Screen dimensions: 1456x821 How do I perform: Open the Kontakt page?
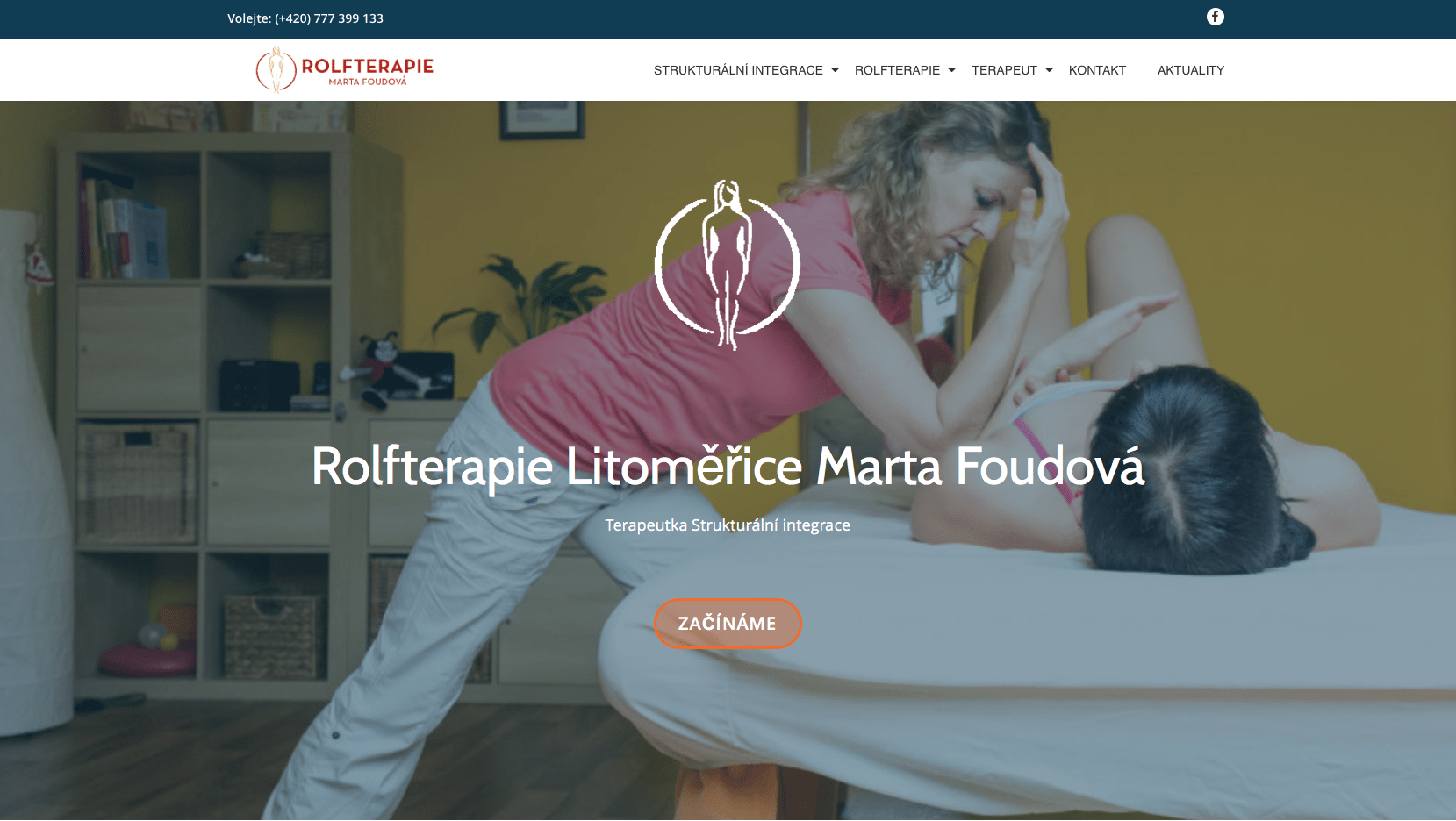[1097, 70]
